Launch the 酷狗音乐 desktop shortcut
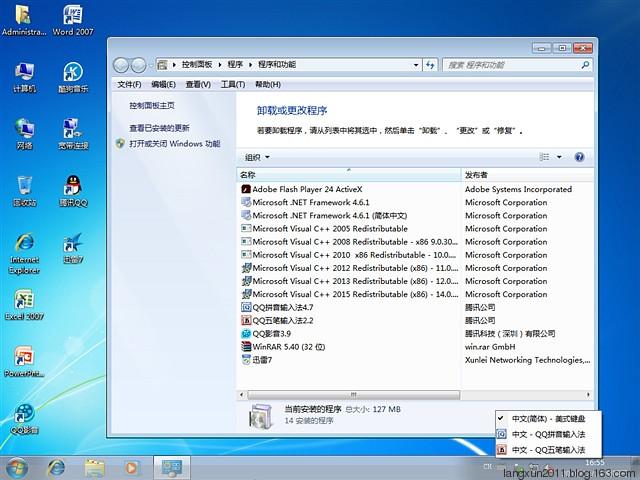This screenshot has width=640, height=480. coord(73,78)
